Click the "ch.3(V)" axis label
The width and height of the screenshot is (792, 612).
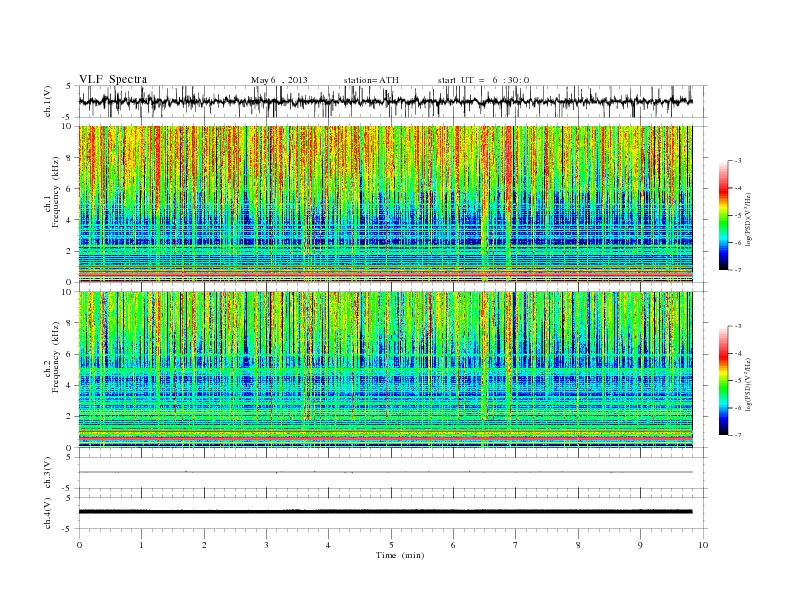coord(48,473)
